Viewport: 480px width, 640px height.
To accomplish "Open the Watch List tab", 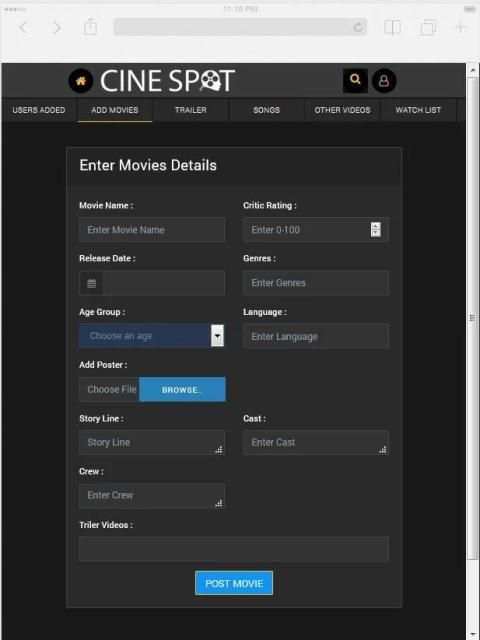I will [418, 110].
